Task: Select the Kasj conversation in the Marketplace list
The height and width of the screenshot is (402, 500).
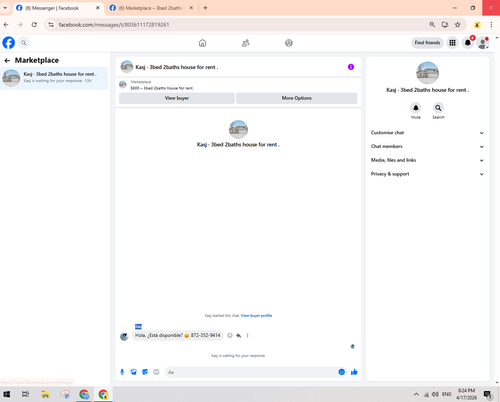Action: pos(54,78)
